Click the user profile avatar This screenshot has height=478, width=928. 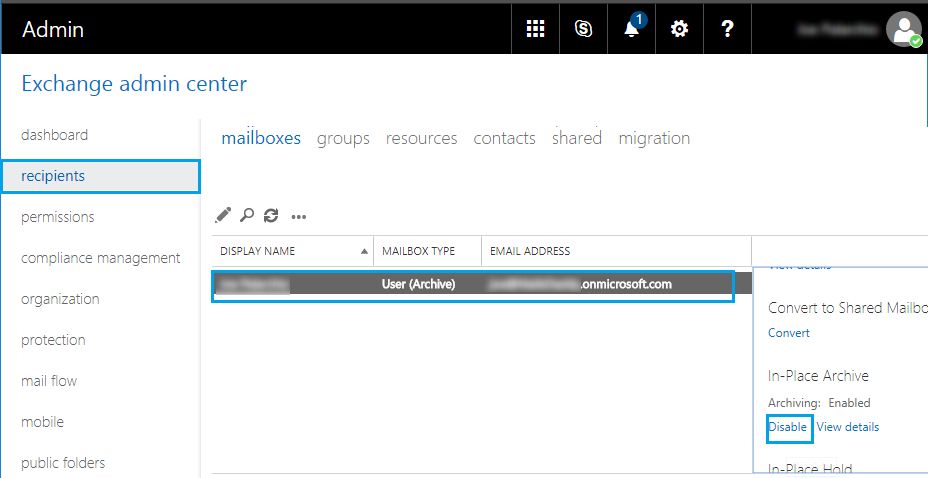[x=903, y=29]
